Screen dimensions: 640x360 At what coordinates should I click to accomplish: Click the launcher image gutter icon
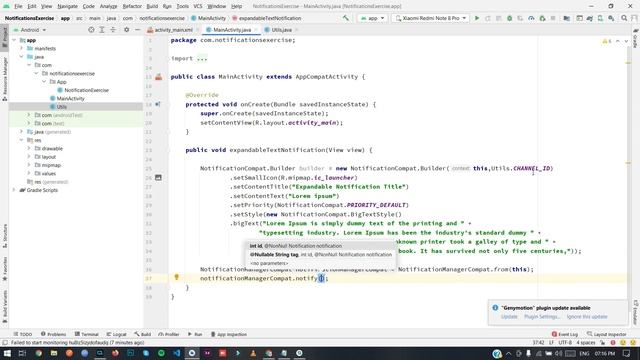pyautogui.click(x=158, y=178)
